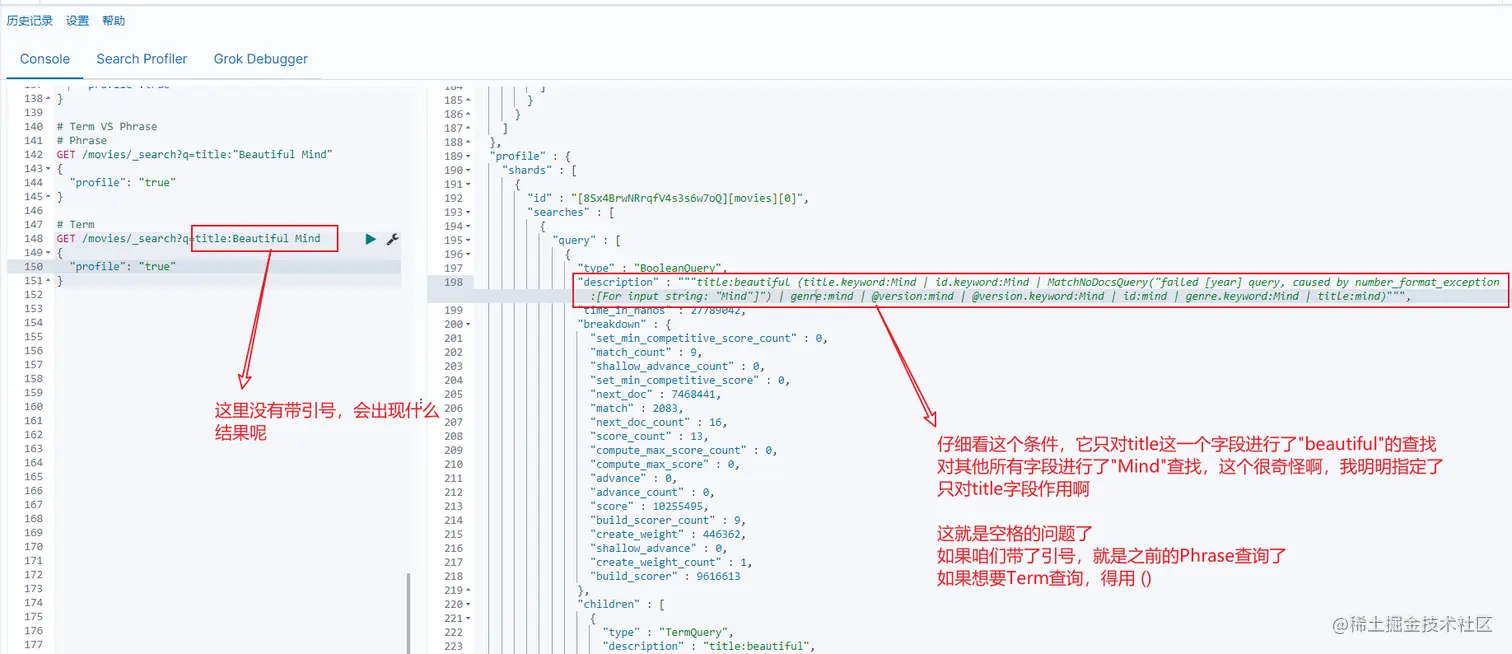
Task: Toggle fold marker at editor line 151
Action: pos(48,281)
